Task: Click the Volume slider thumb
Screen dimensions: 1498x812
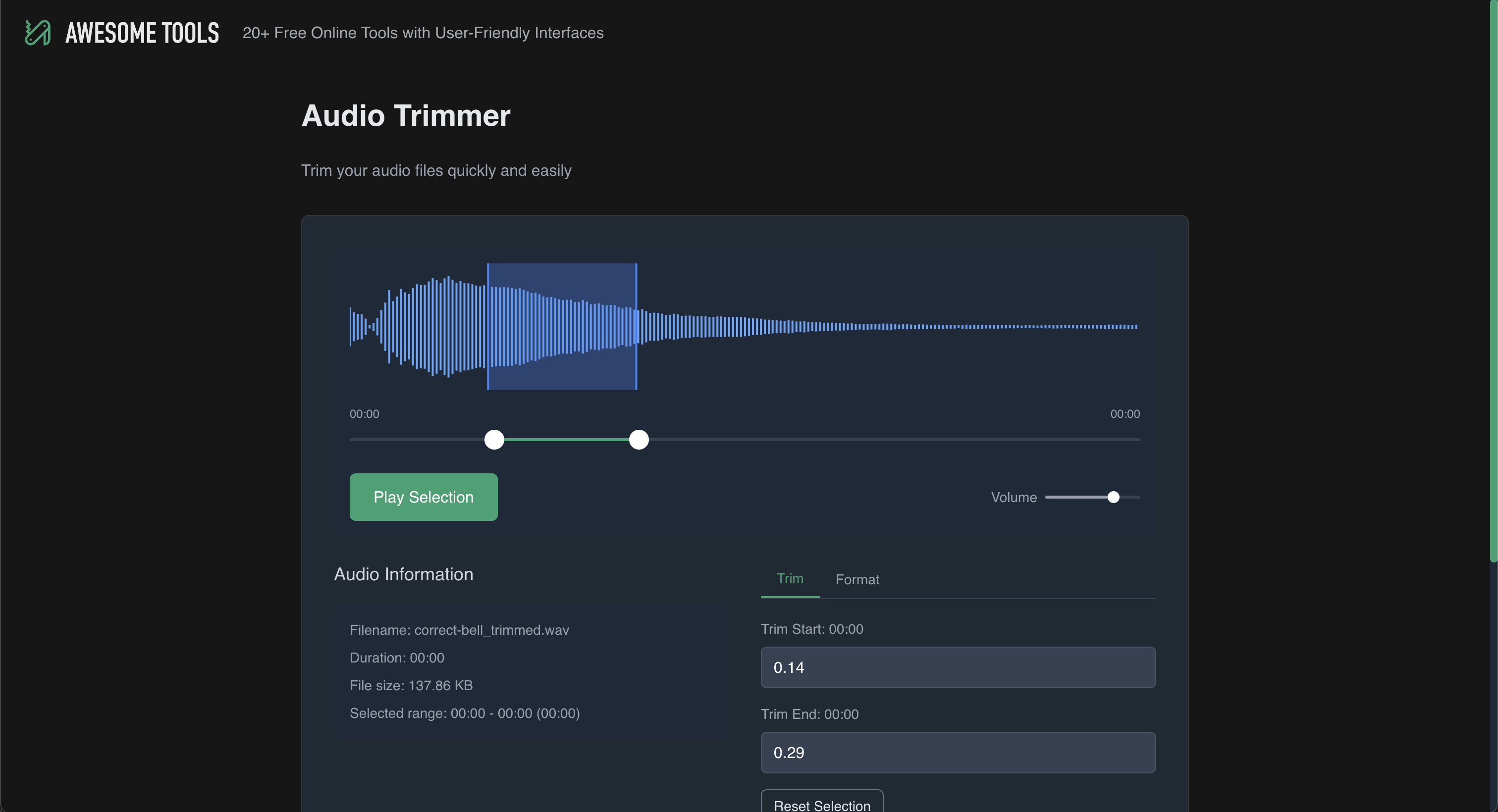Action: click(1113, 497)
